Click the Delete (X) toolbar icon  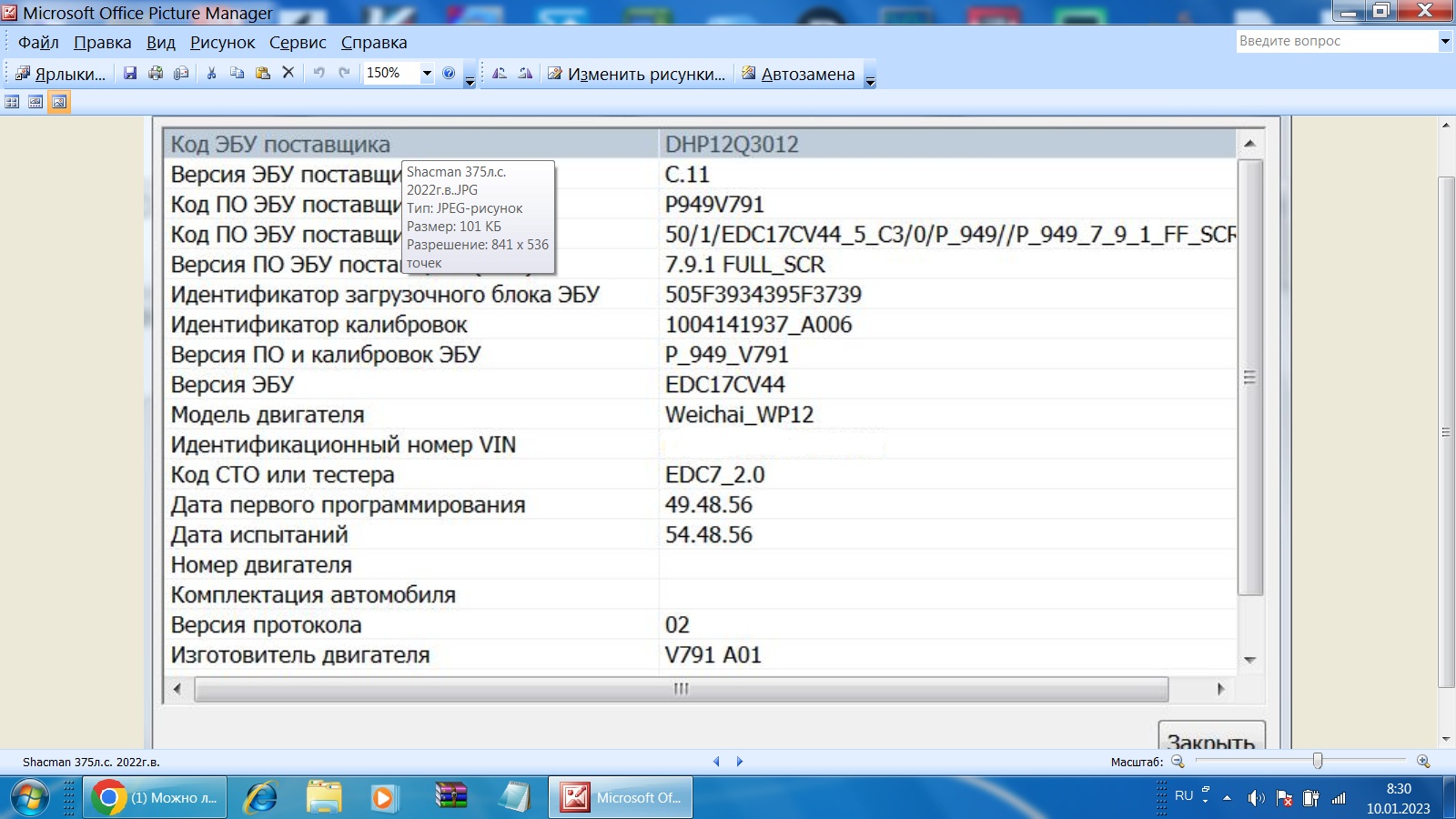[288, 73]
